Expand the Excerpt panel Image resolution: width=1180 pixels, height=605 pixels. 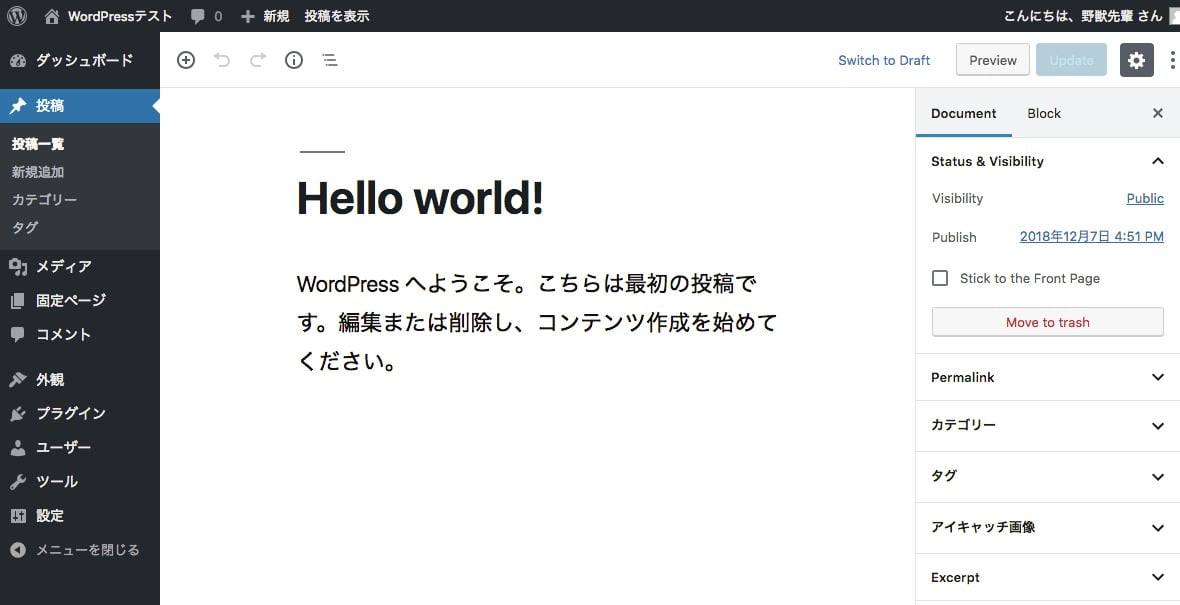(x=1048, y=578)
